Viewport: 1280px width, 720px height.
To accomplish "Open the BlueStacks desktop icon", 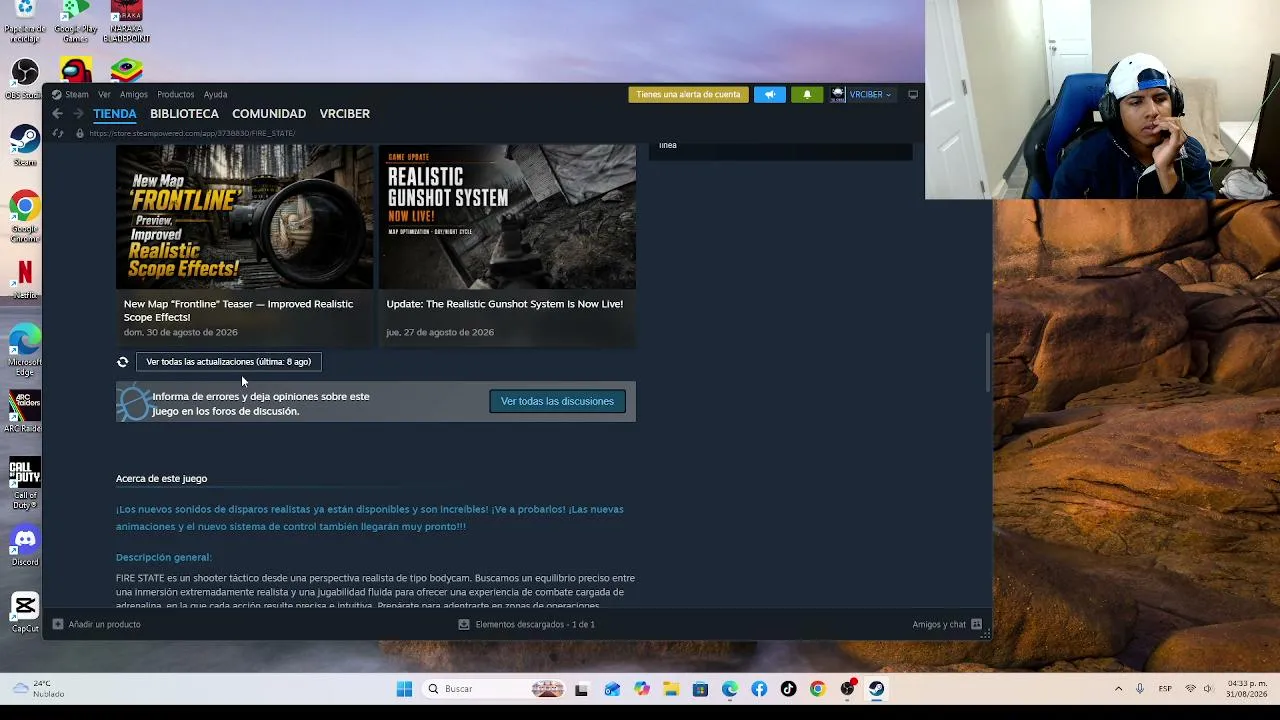I will pos(126,70).
